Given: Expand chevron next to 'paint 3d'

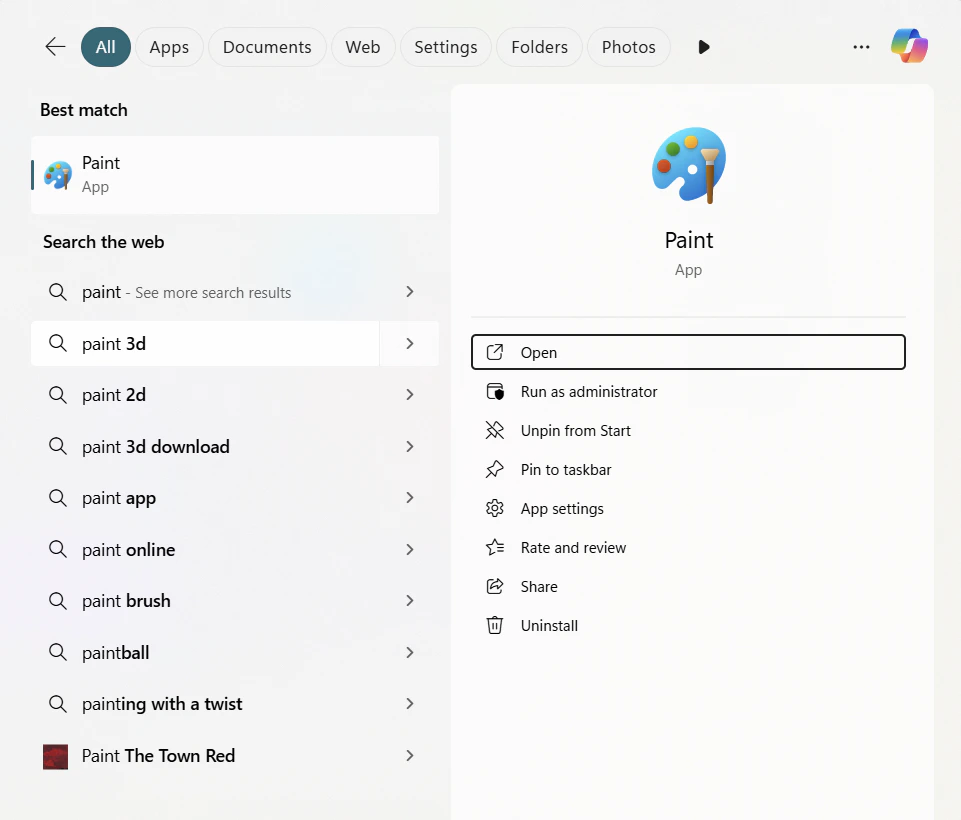Looking at the screenshot, I should (x=410, y=343).
